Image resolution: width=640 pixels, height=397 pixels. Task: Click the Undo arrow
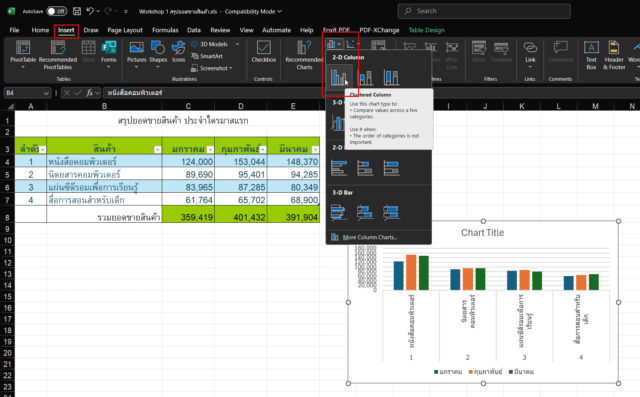pyautogui.click(x=90, y=11)
